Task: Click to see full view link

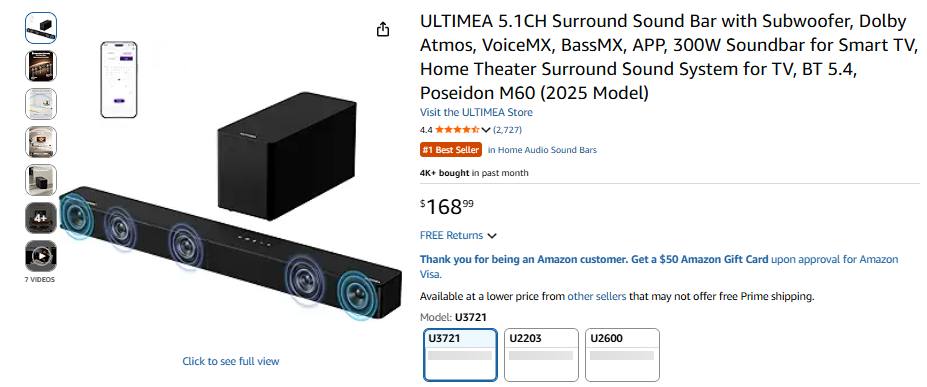Action: 231,361
